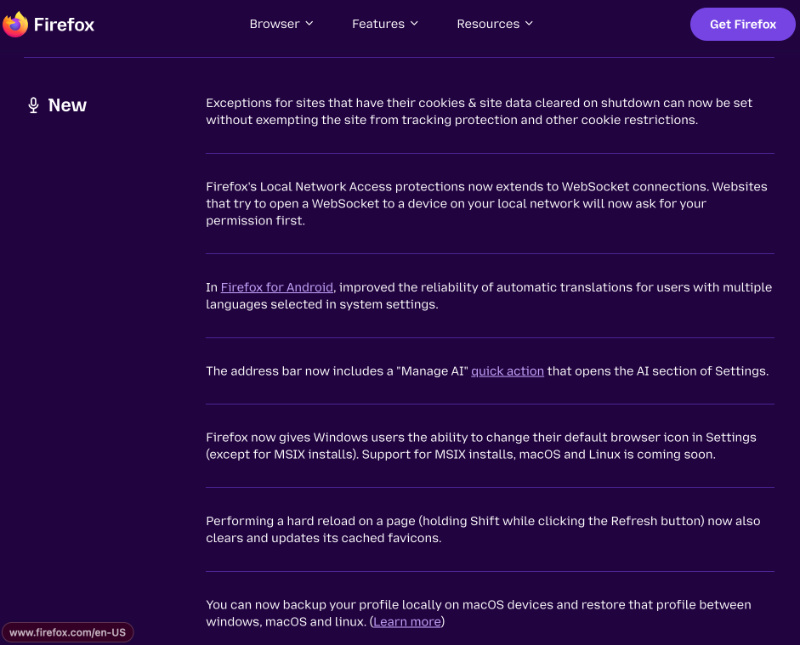Click the icon beside the New heading
Viewport: 800px width, 645px height.
pyautogui.click(x=34, y=105)
